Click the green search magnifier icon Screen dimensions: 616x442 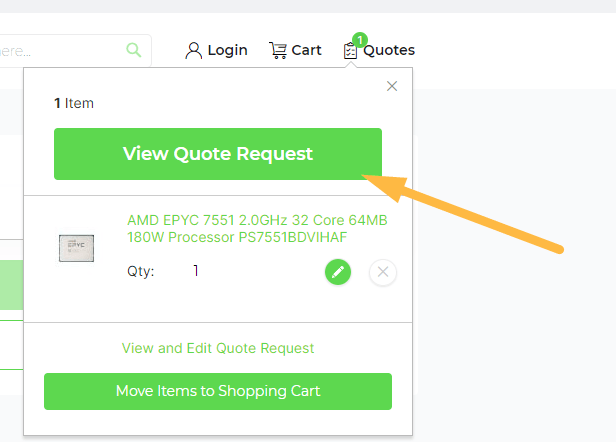tap(134, 50)
